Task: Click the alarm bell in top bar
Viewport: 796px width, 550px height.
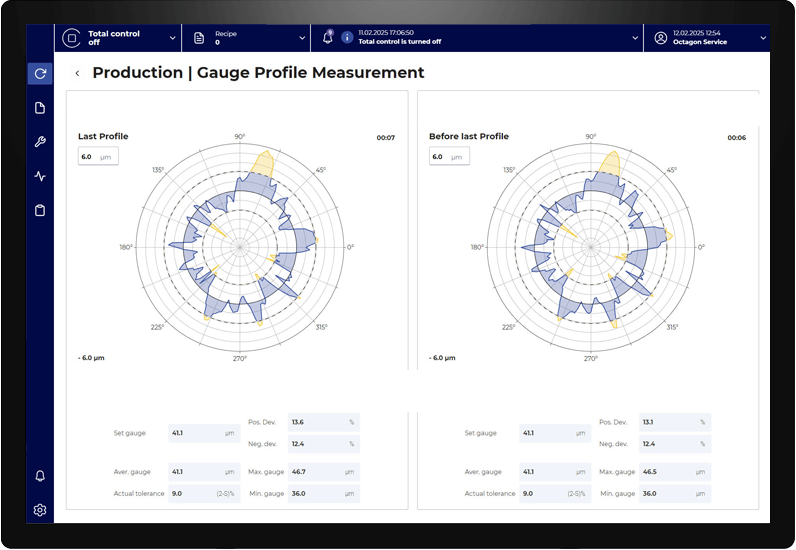Action: 327,37
